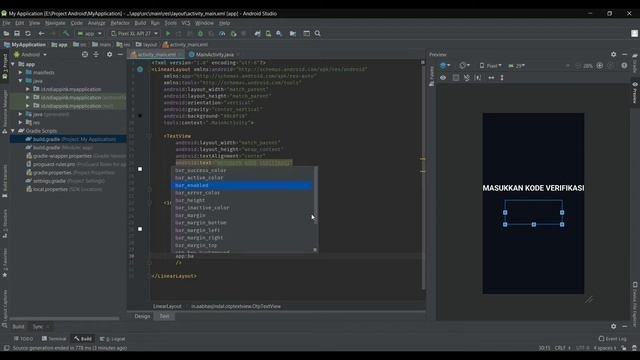Image resolution: width=640 pixels, height=360 pixels.
Task: Open the AVD Manager icon
Action: pos(268,33)
